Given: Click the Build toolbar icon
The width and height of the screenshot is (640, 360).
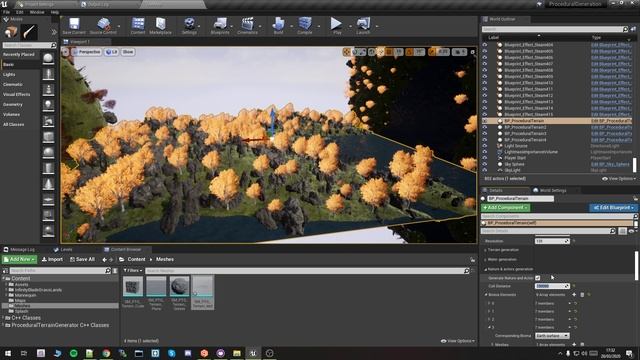Looking at the screenshot, I should 278,26.
